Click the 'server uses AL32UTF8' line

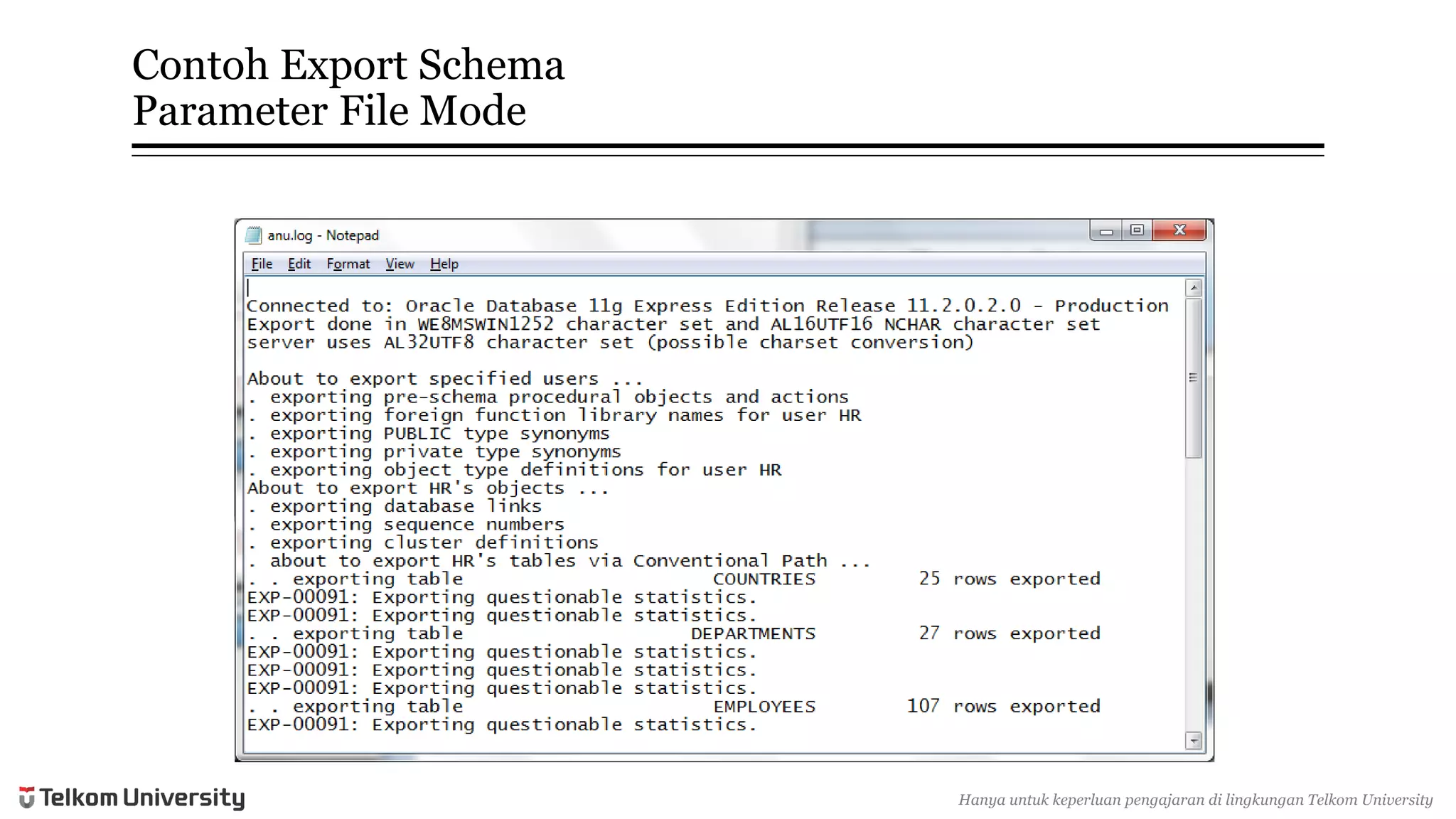(610, 343)
